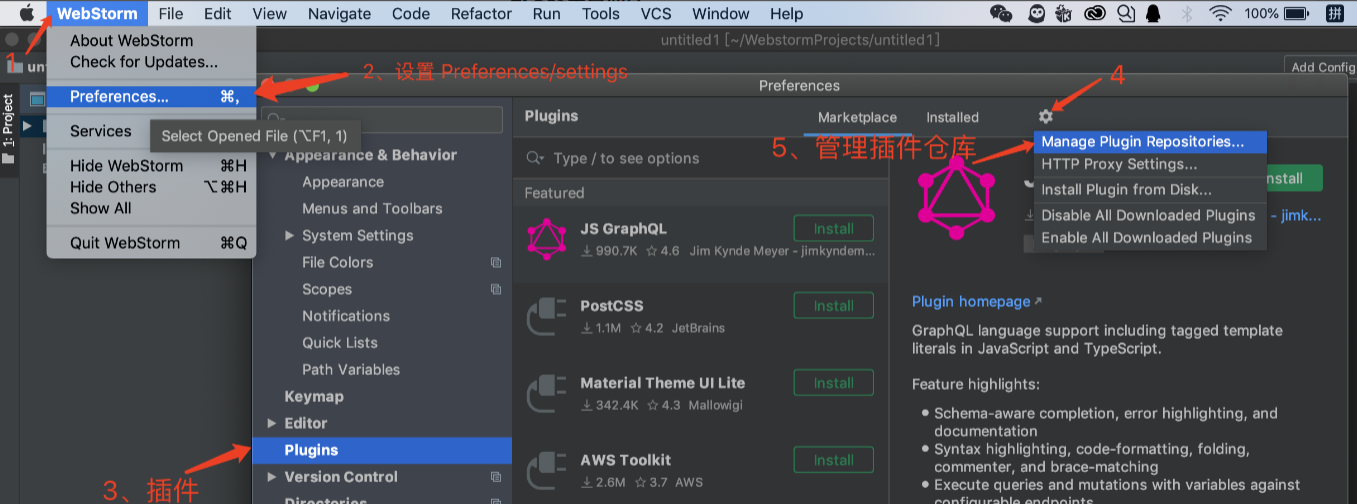1357x504 pixels.
Task: Expand the Editor settings node
Action: click(273, 423)
